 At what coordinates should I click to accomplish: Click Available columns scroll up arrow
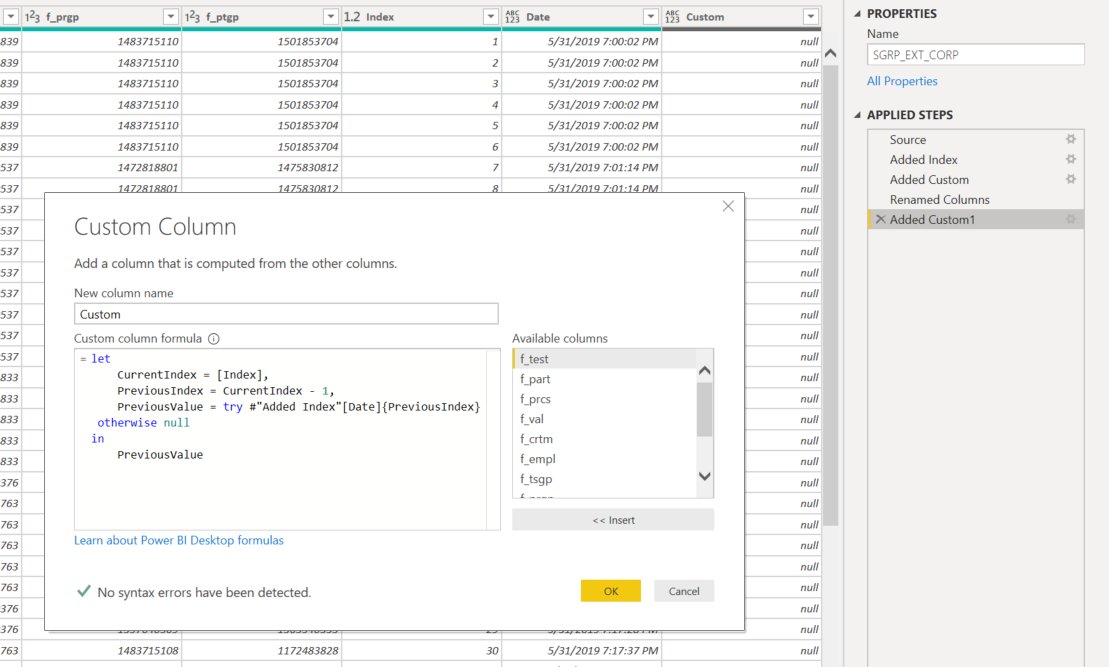click(704, 370)
